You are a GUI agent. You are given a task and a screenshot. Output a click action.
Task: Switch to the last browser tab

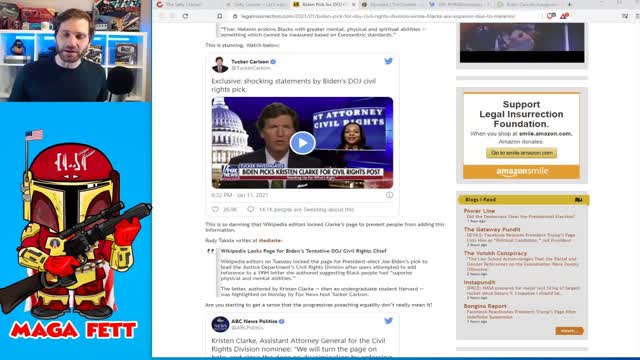[x=529, y=4]
